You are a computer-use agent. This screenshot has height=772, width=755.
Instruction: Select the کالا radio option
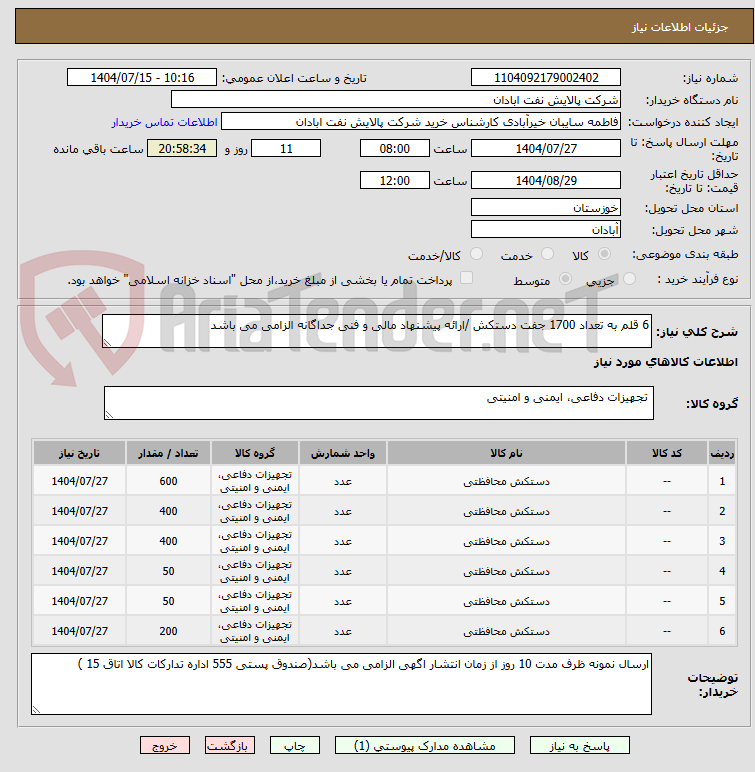coord(604,254)
